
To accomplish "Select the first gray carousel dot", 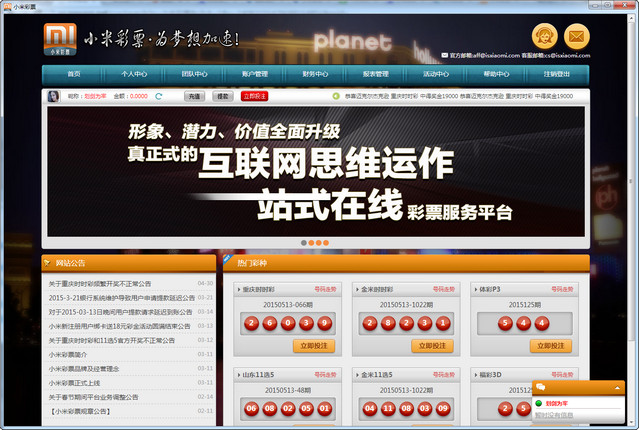I will (304, 243).
